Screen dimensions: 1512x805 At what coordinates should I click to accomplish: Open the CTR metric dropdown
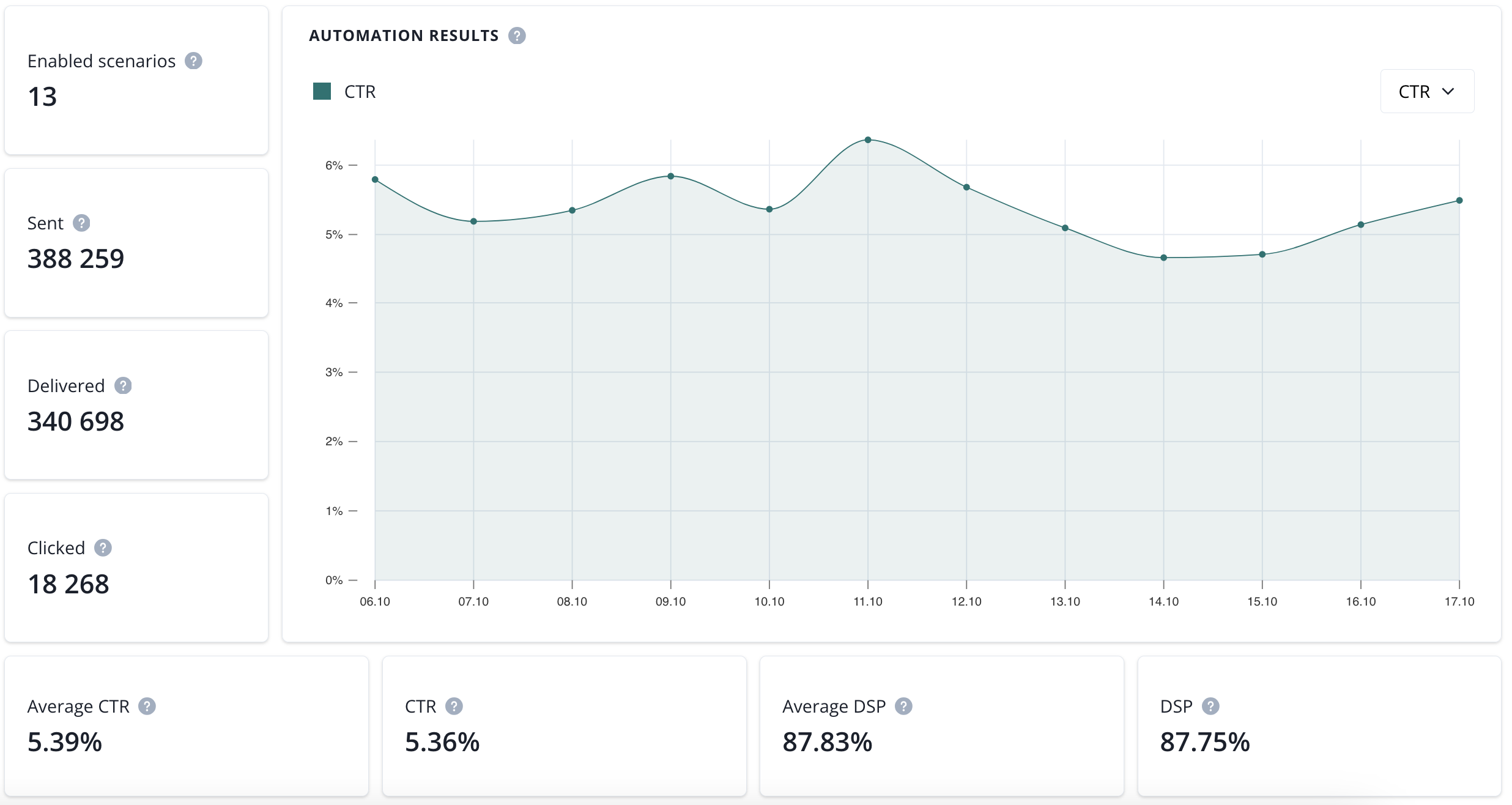coord(1426,92)
